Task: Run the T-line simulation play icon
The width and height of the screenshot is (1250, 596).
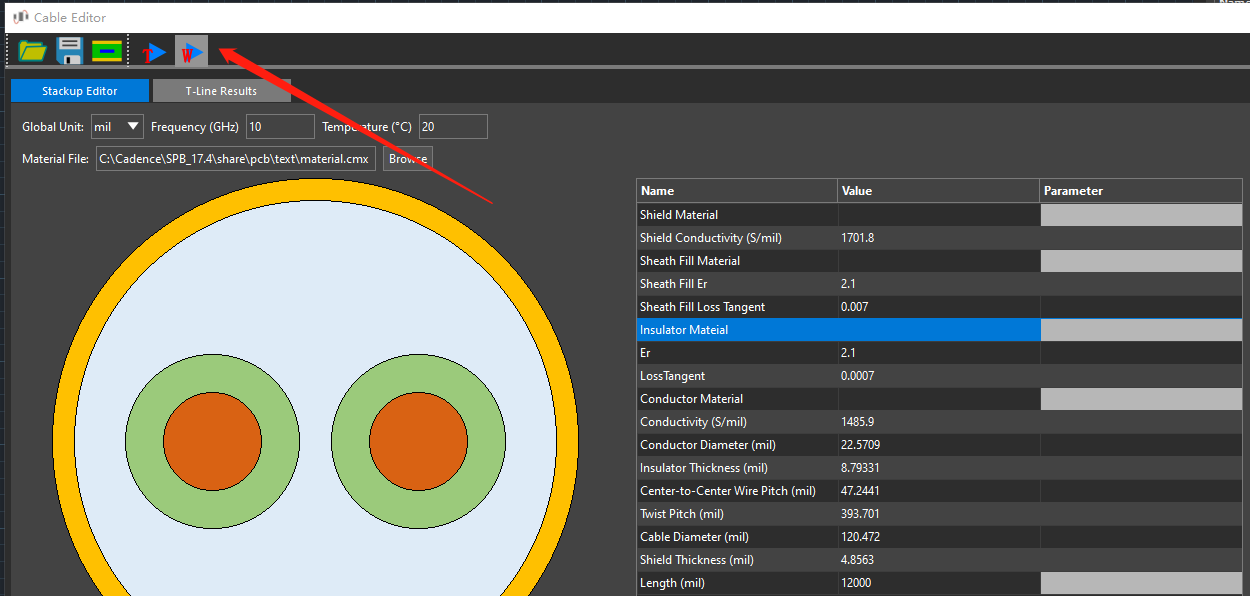Action: click(154, 52)
